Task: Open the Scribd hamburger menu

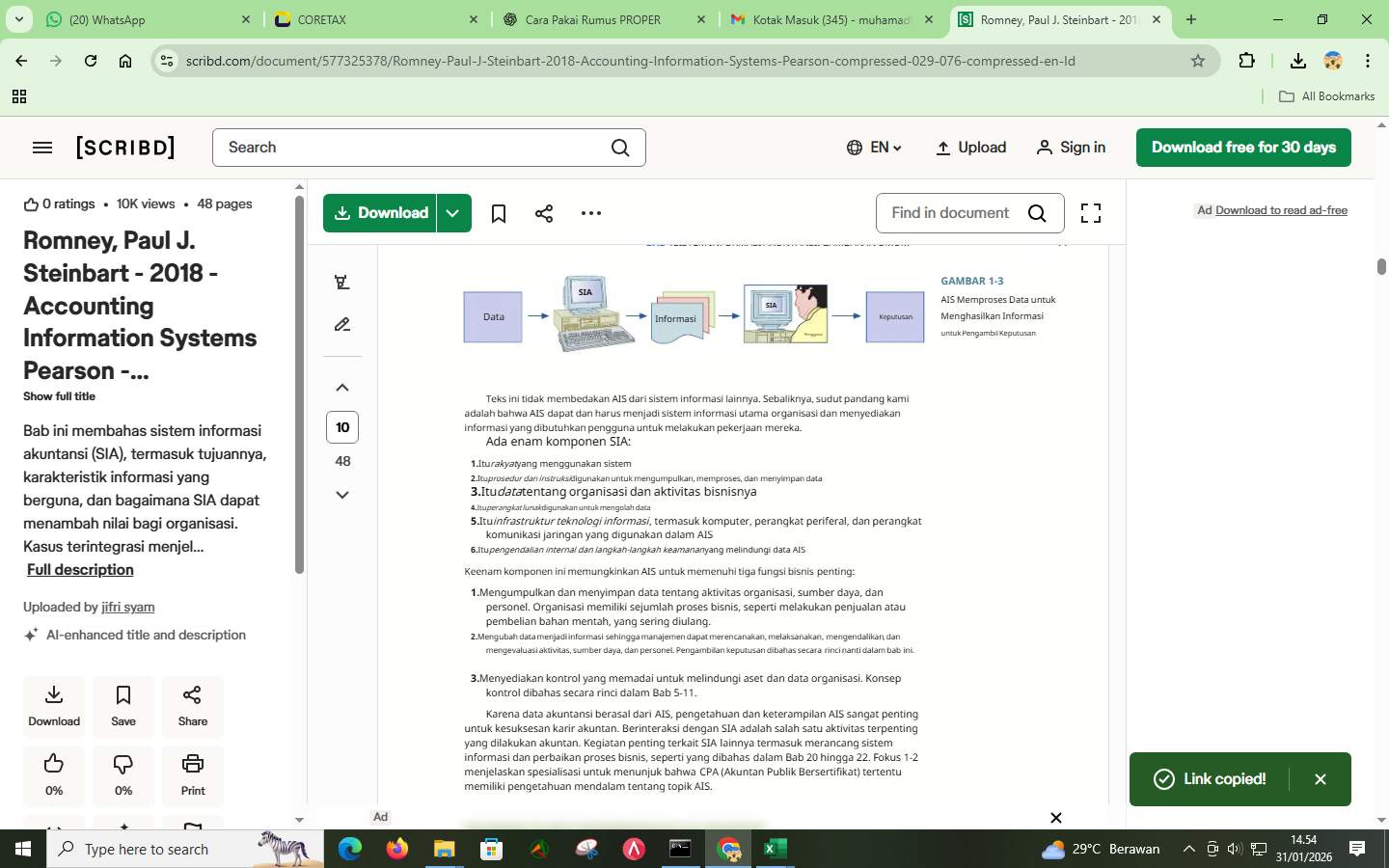Action: [42, 147]
